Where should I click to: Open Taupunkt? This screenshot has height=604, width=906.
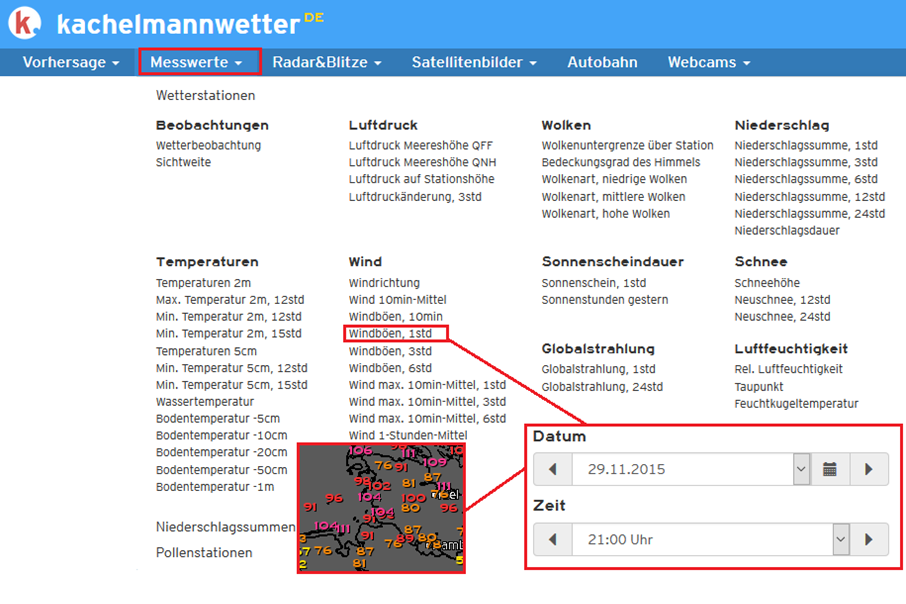pyautogui.click(x=759, y=387)
